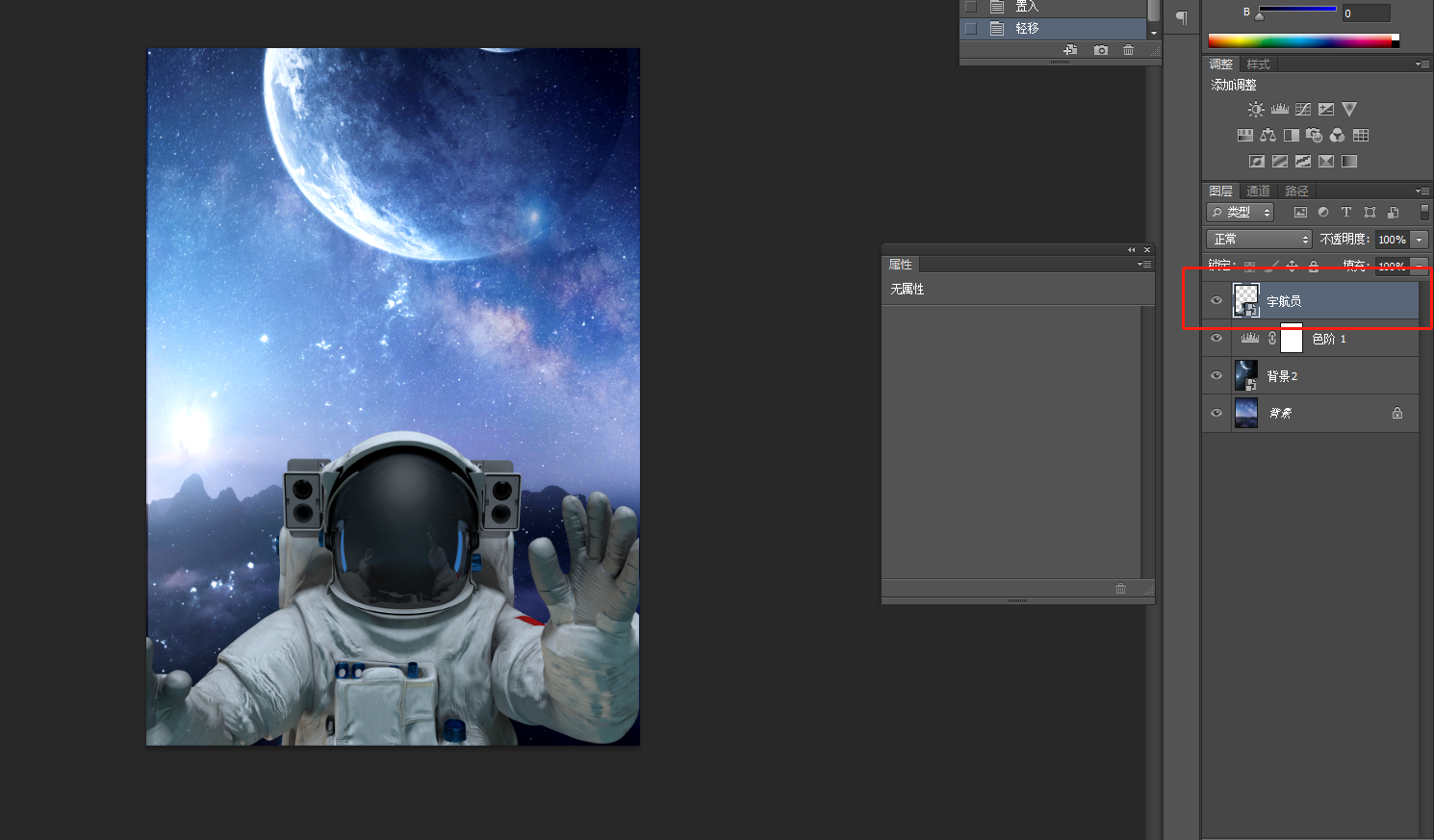The width and height of the screenshot is (1434, 840).
Task: Add an Exposure adjustment layer
Action: pyautogui.click(x=1326, y=110)
